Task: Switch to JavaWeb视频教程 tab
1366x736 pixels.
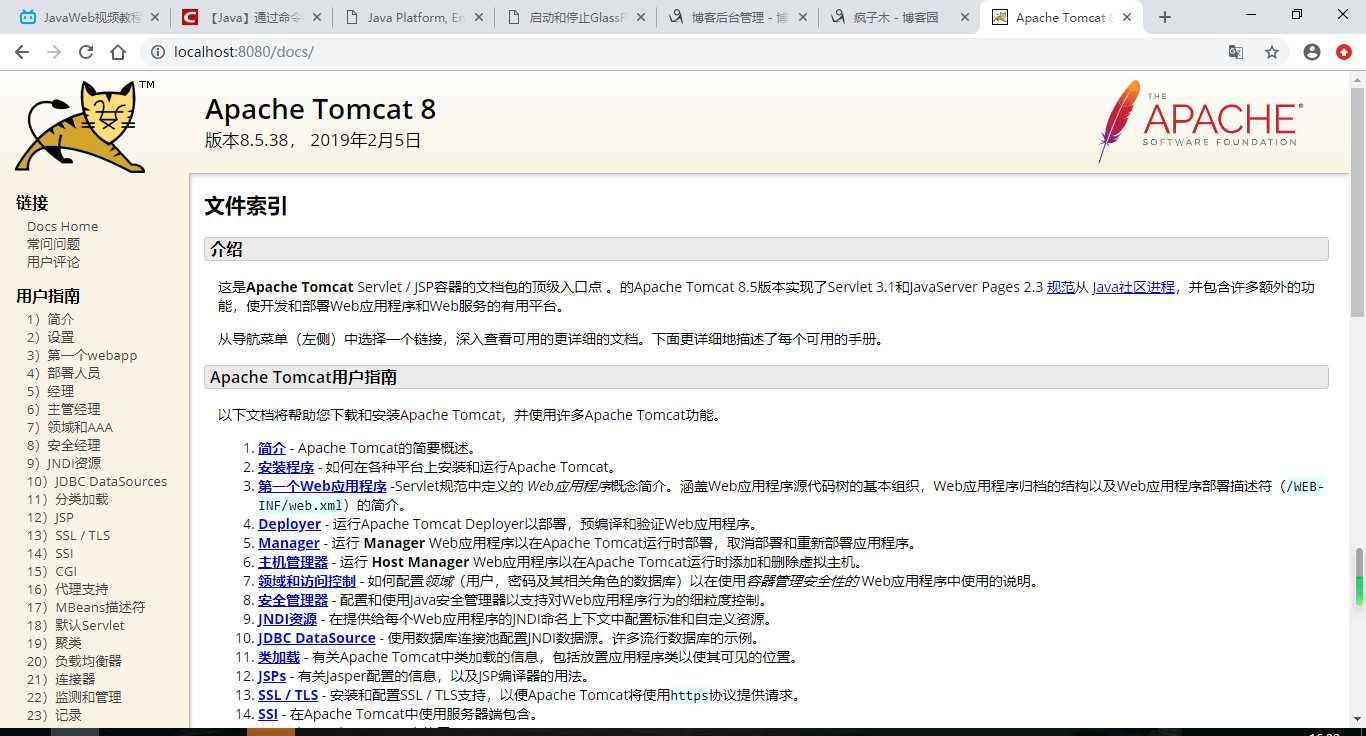Action: (89, 17)
